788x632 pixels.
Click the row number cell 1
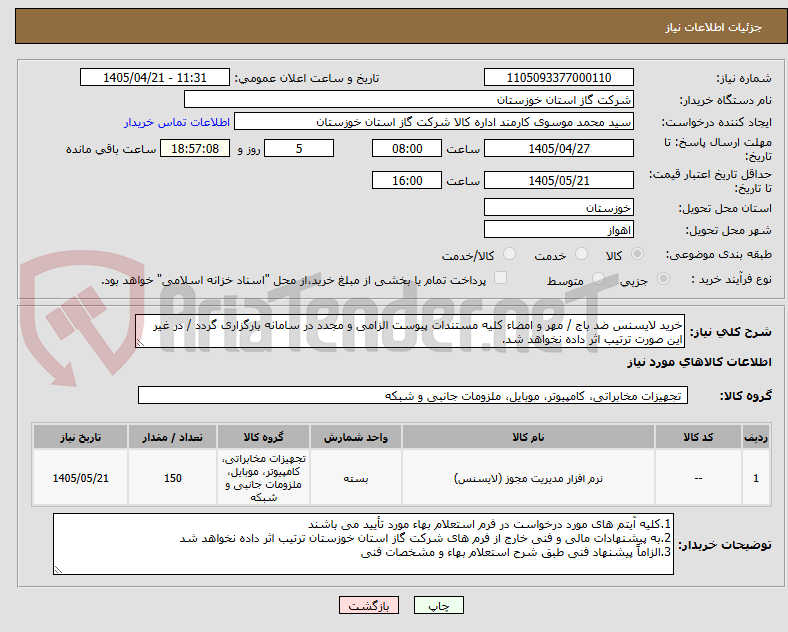tap(756, 478)
